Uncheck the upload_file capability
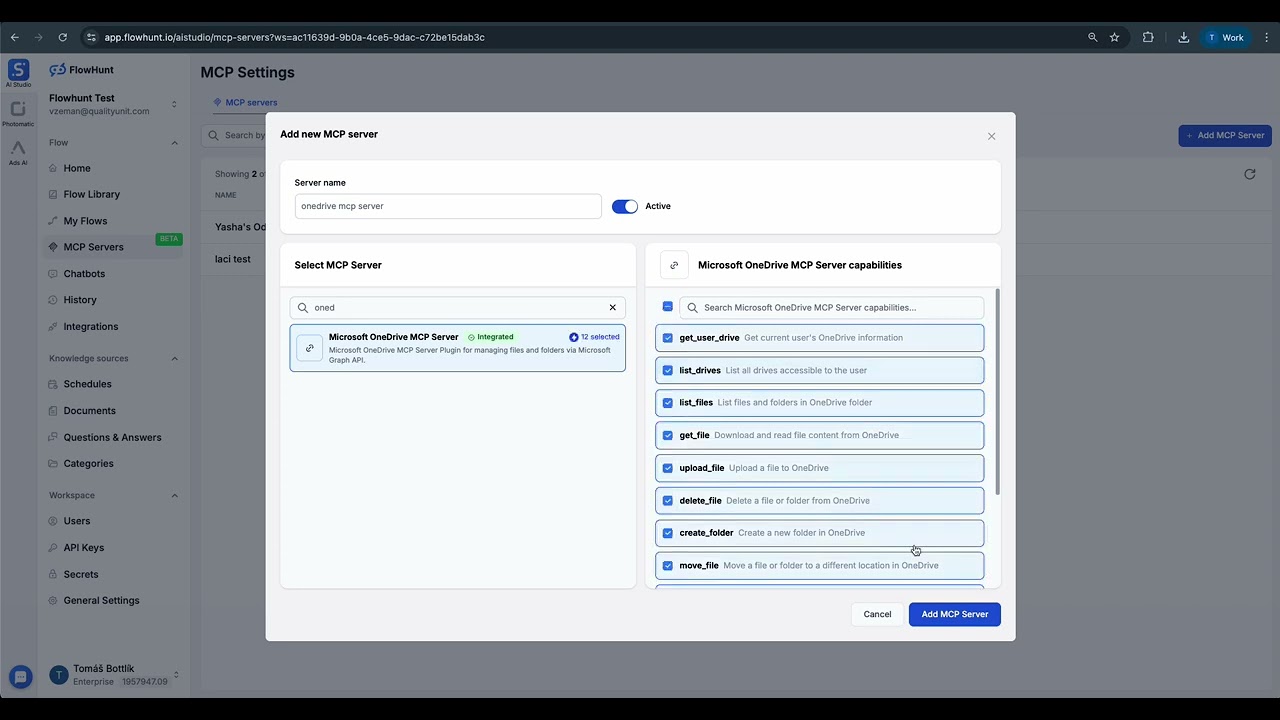Image resolution: width=1280 pixels, height=720 pixels. [x=668, y=468]
